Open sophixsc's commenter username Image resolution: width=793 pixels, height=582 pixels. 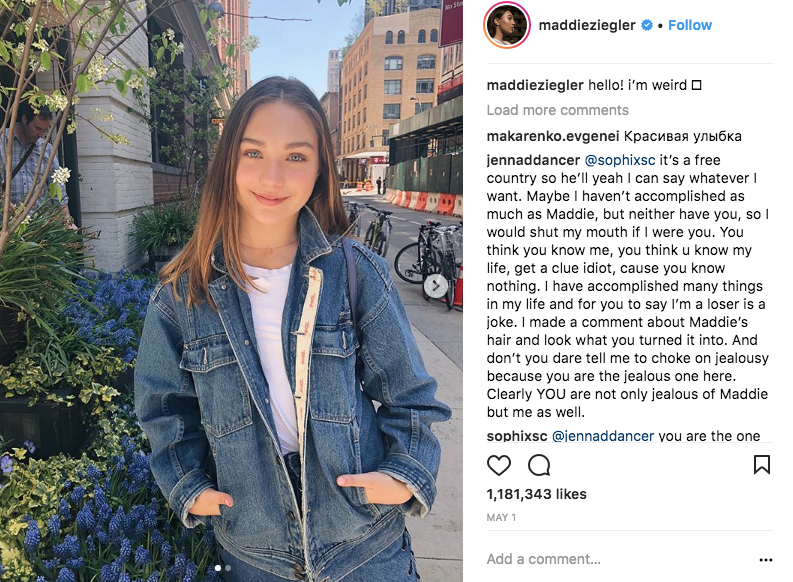517,436
